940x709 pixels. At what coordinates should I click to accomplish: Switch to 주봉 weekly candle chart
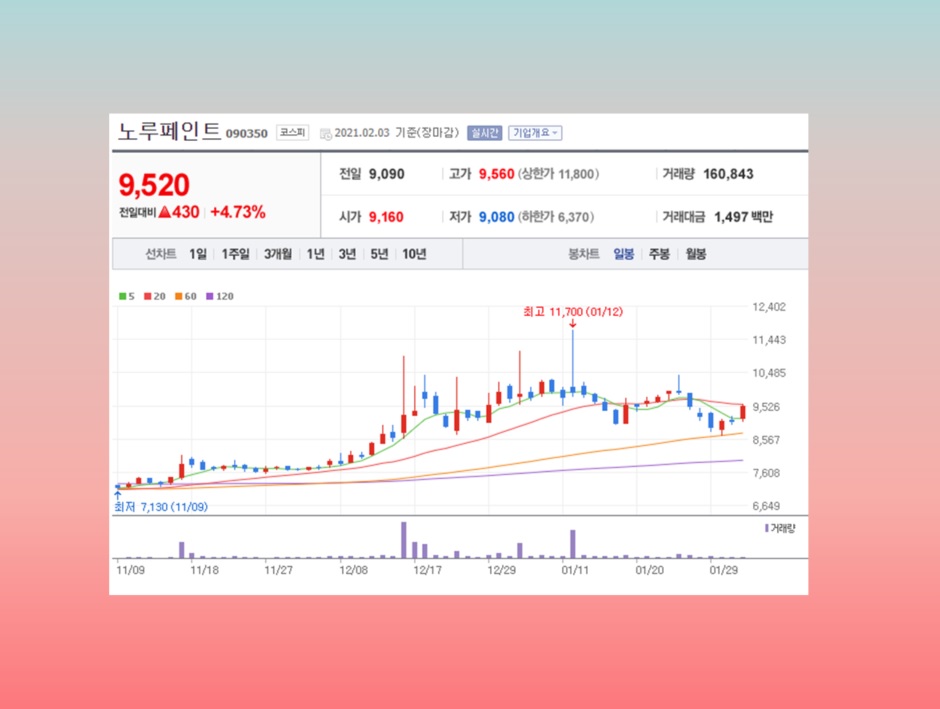click(x=659, y=254)
